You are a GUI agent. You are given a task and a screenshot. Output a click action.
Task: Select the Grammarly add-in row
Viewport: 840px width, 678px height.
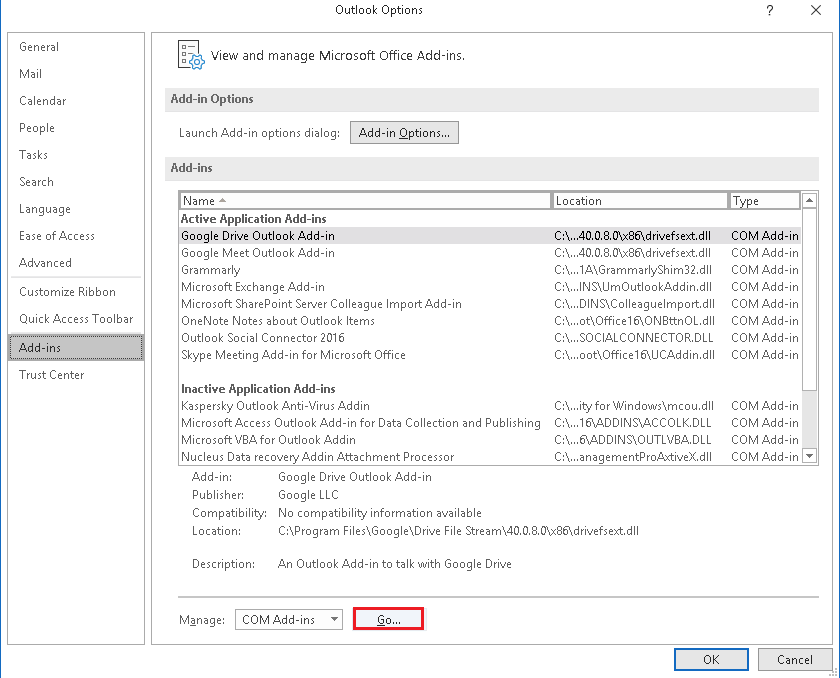tap(490, 270)
